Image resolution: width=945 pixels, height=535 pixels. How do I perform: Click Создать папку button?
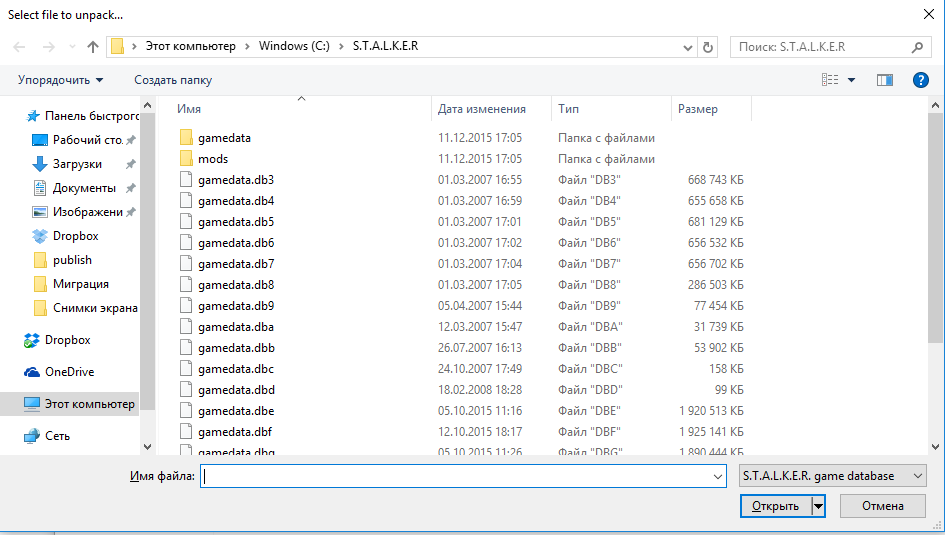pyautogui.click(x=173, y=80)
